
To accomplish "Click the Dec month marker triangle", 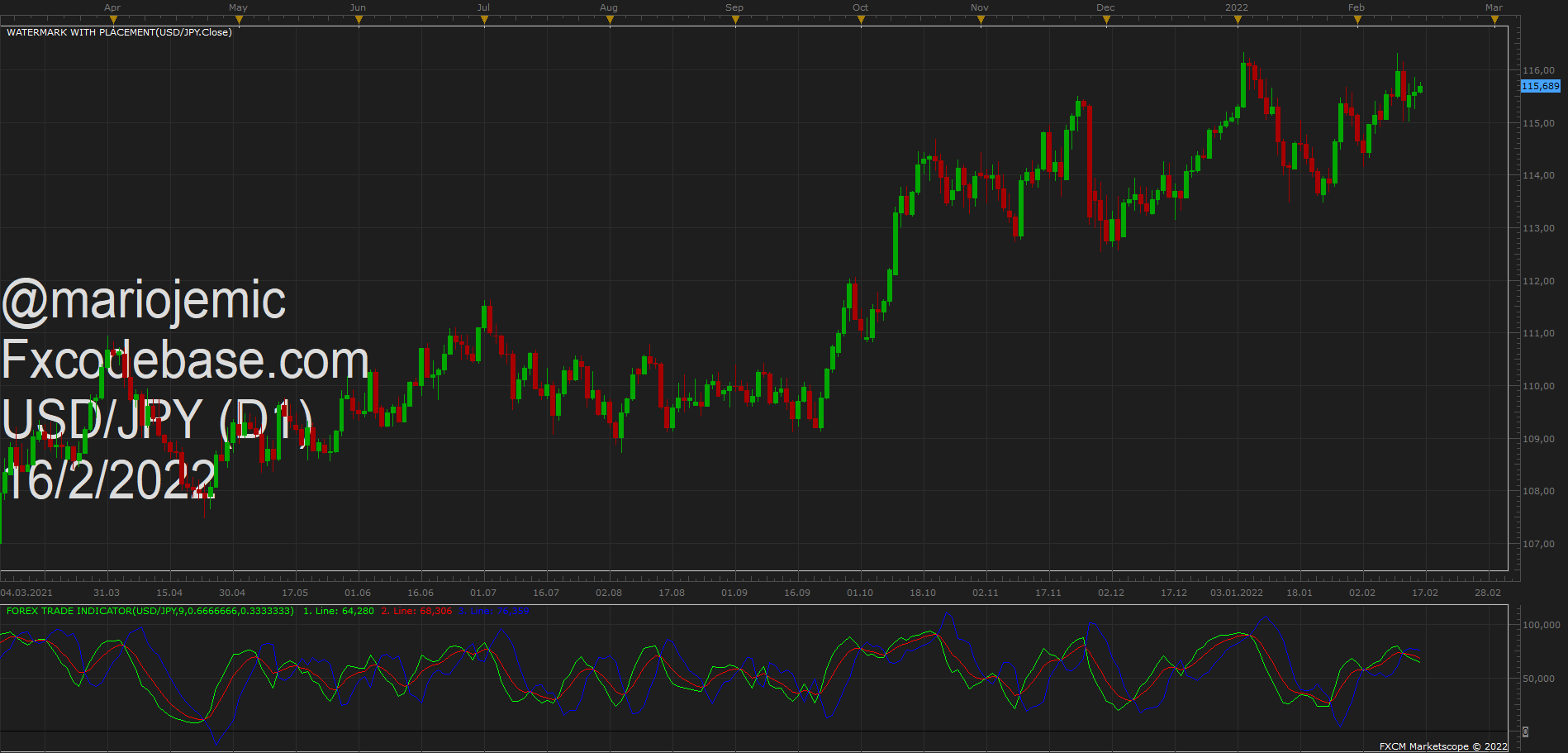I will [x=1106, y=20].
